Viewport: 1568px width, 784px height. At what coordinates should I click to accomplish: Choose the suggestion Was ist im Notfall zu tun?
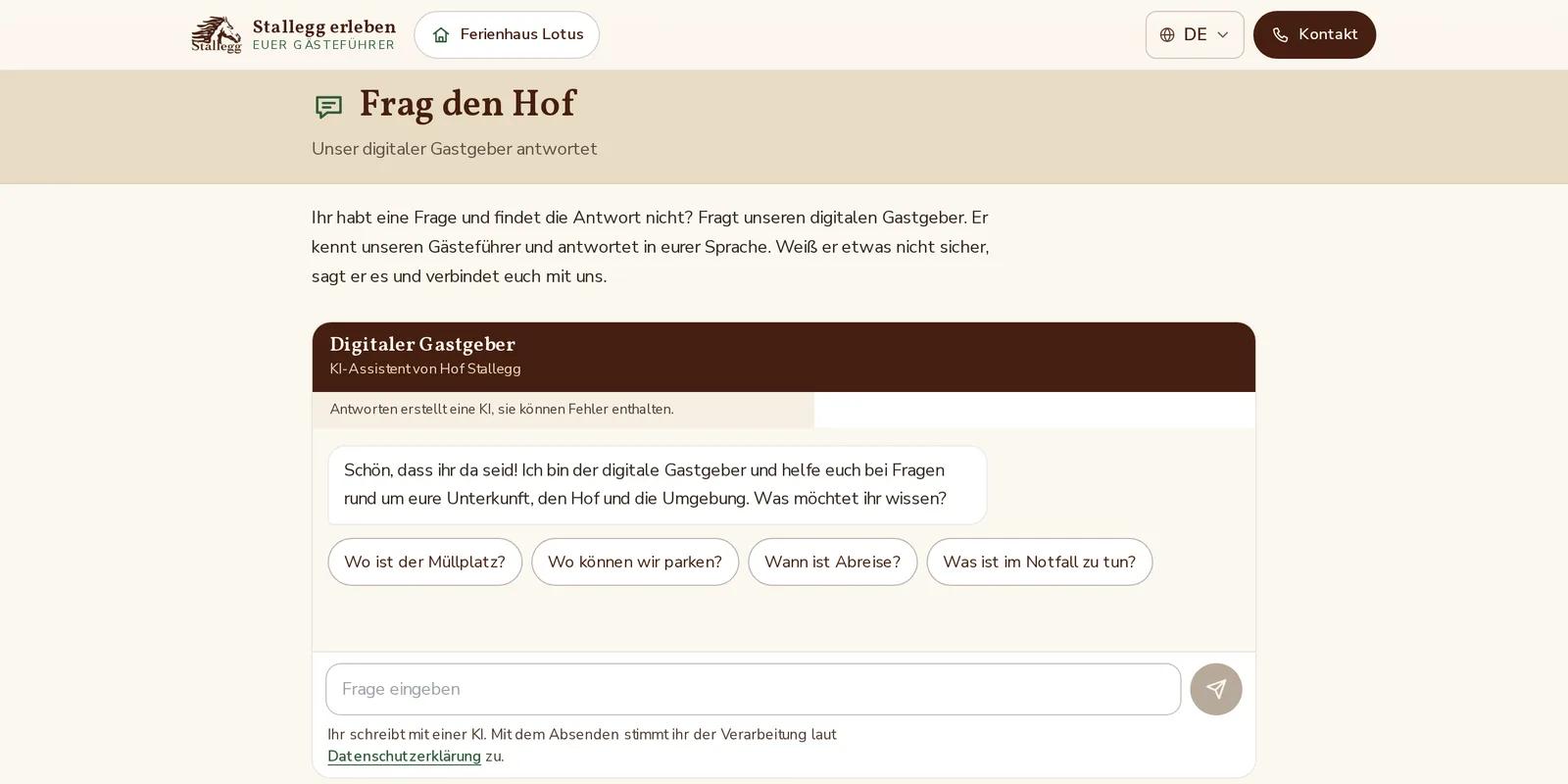1039,562
